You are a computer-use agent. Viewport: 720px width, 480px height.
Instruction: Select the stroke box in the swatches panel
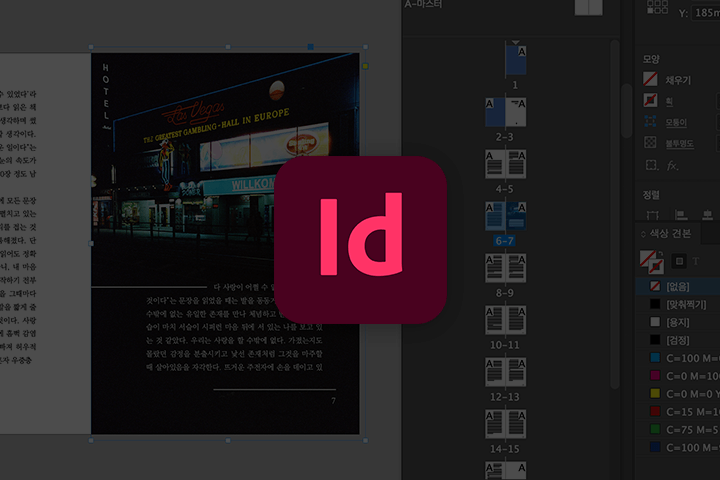657,266
